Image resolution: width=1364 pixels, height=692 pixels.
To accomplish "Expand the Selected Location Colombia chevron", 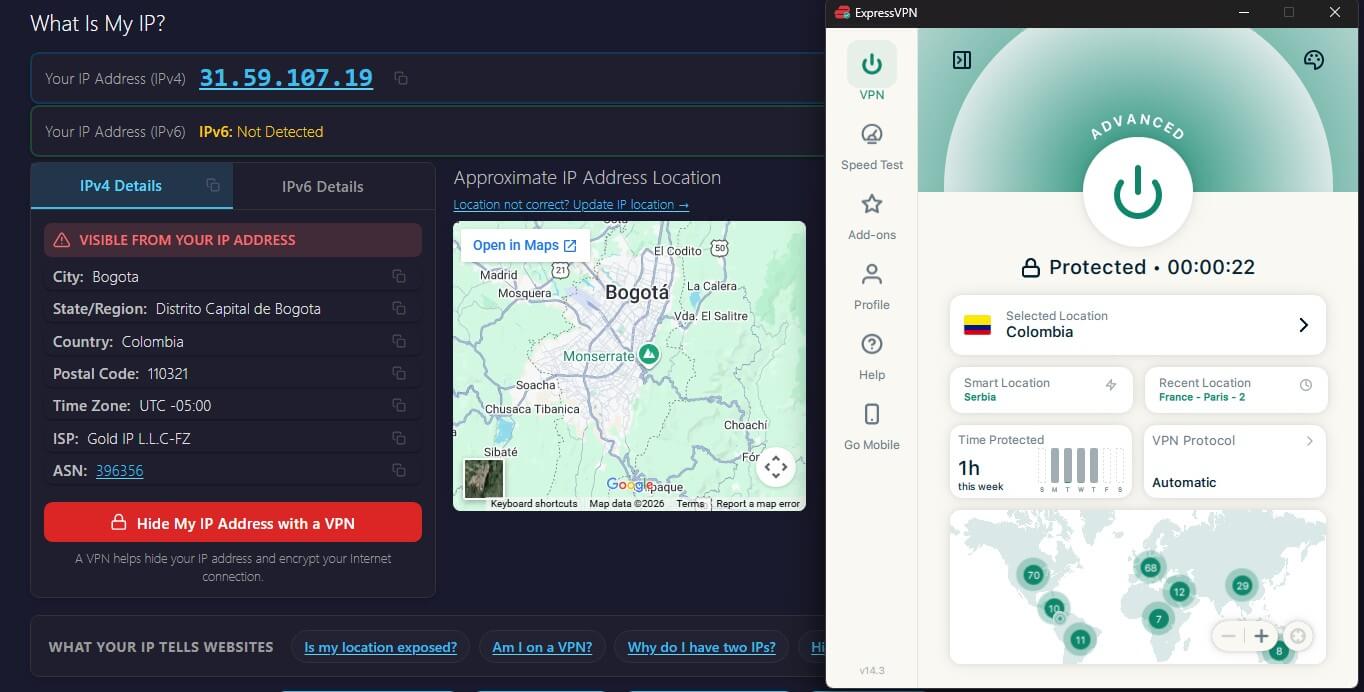I will [1303, 325].
